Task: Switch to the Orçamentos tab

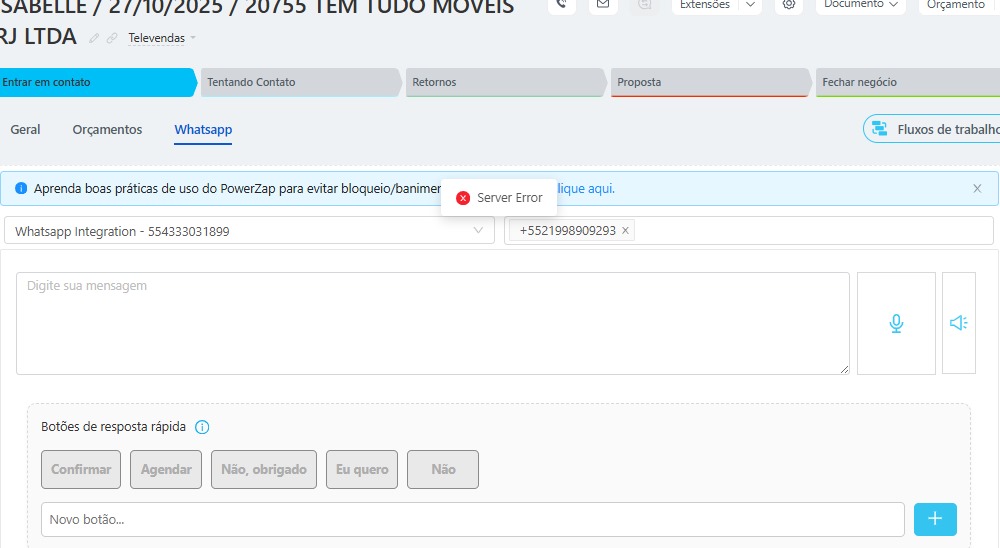Action: tap(107, 130)
